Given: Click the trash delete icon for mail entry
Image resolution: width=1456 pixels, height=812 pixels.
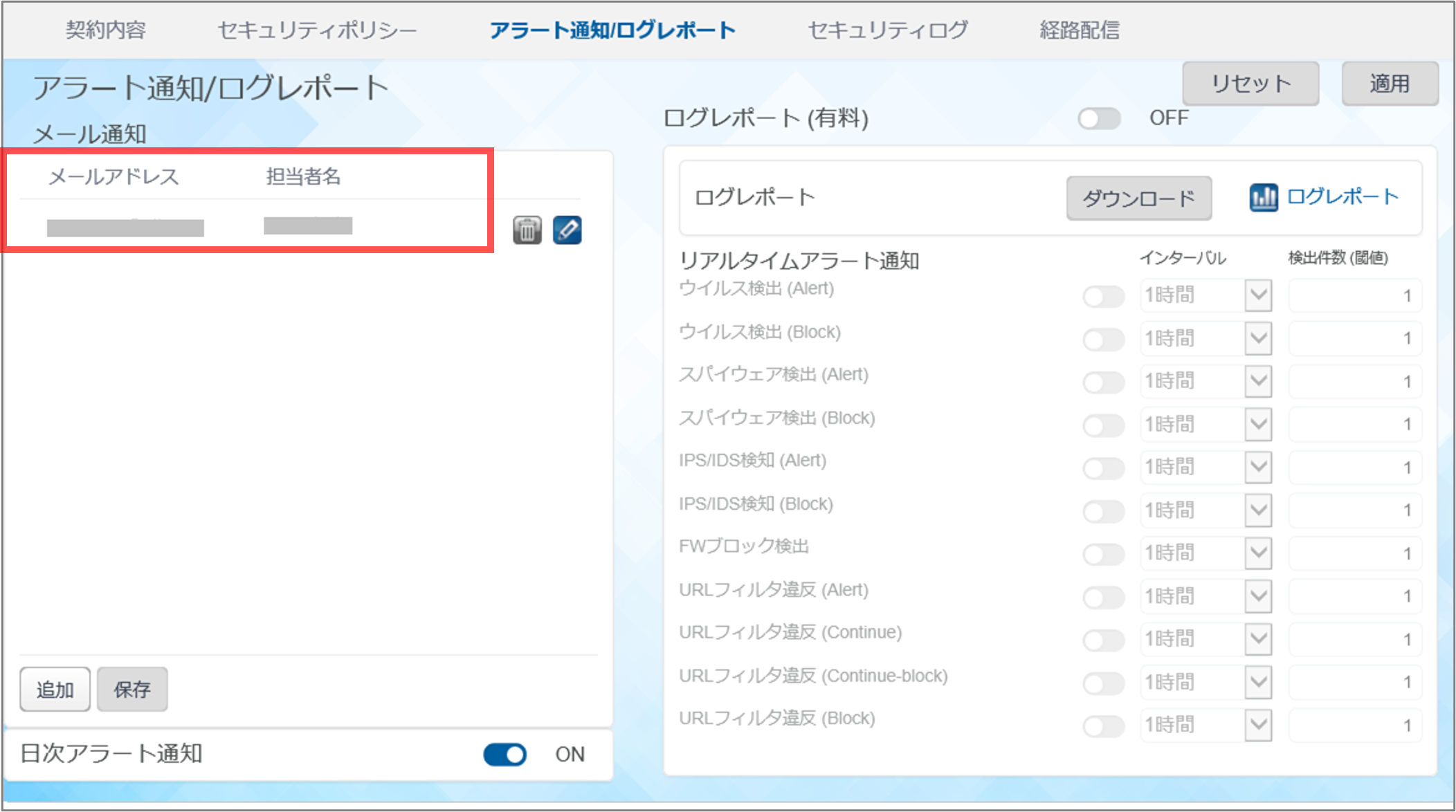Looking at the screenshot, I should 527,230.
